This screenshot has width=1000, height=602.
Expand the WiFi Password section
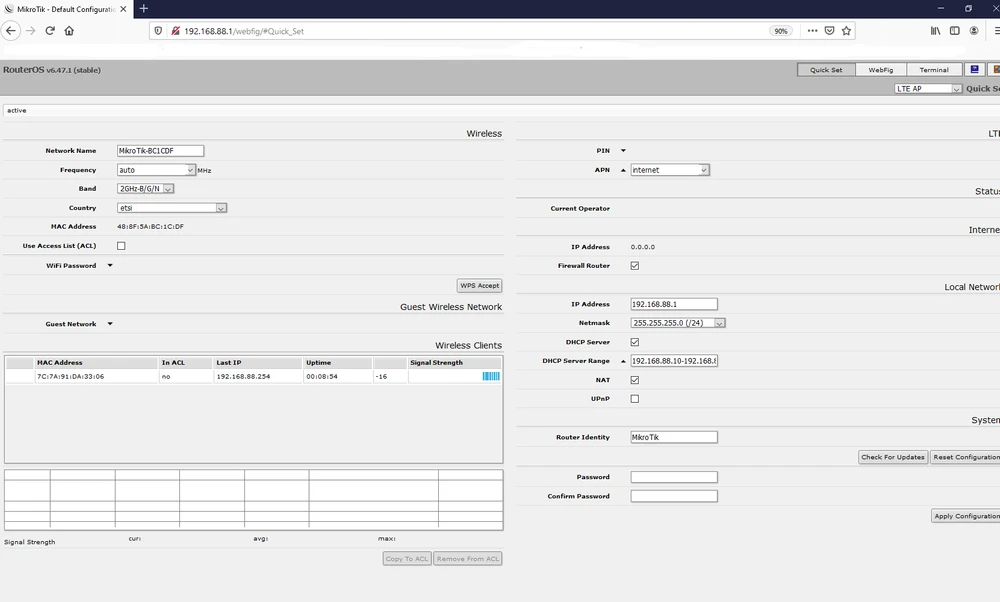pyautogui.click(x=109, y=265)
